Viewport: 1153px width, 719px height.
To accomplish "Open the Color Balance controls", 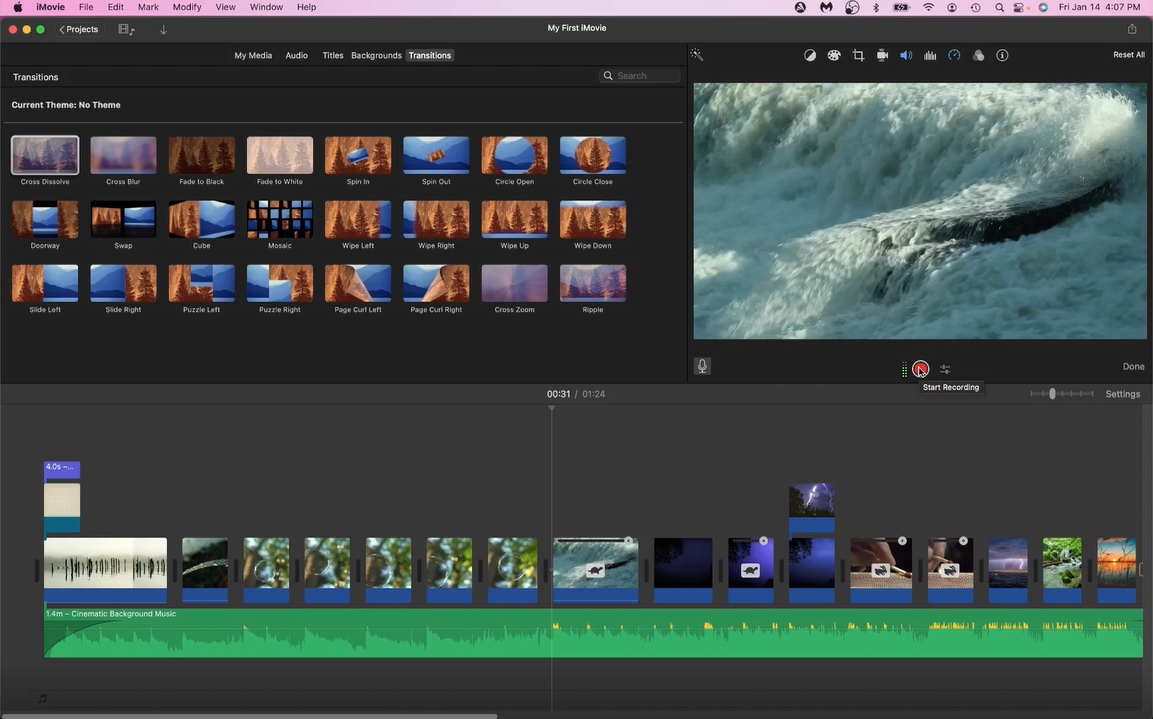I will point(810,55).
